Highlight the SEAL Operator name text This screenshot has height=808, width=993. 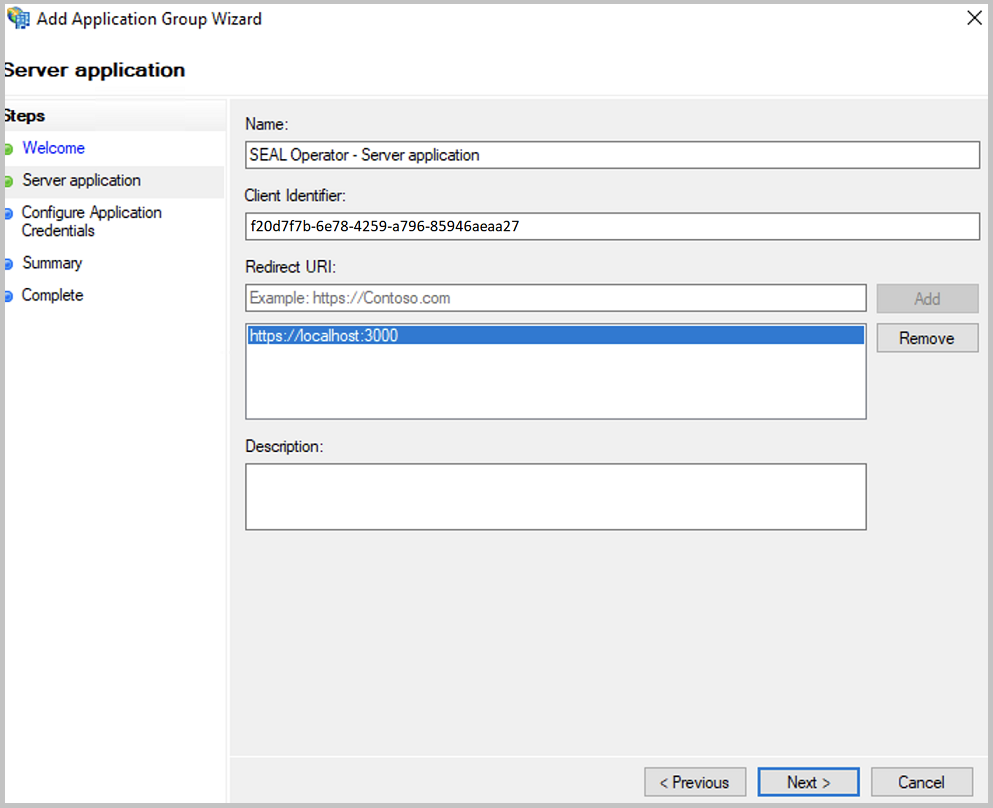click(363, 155)
